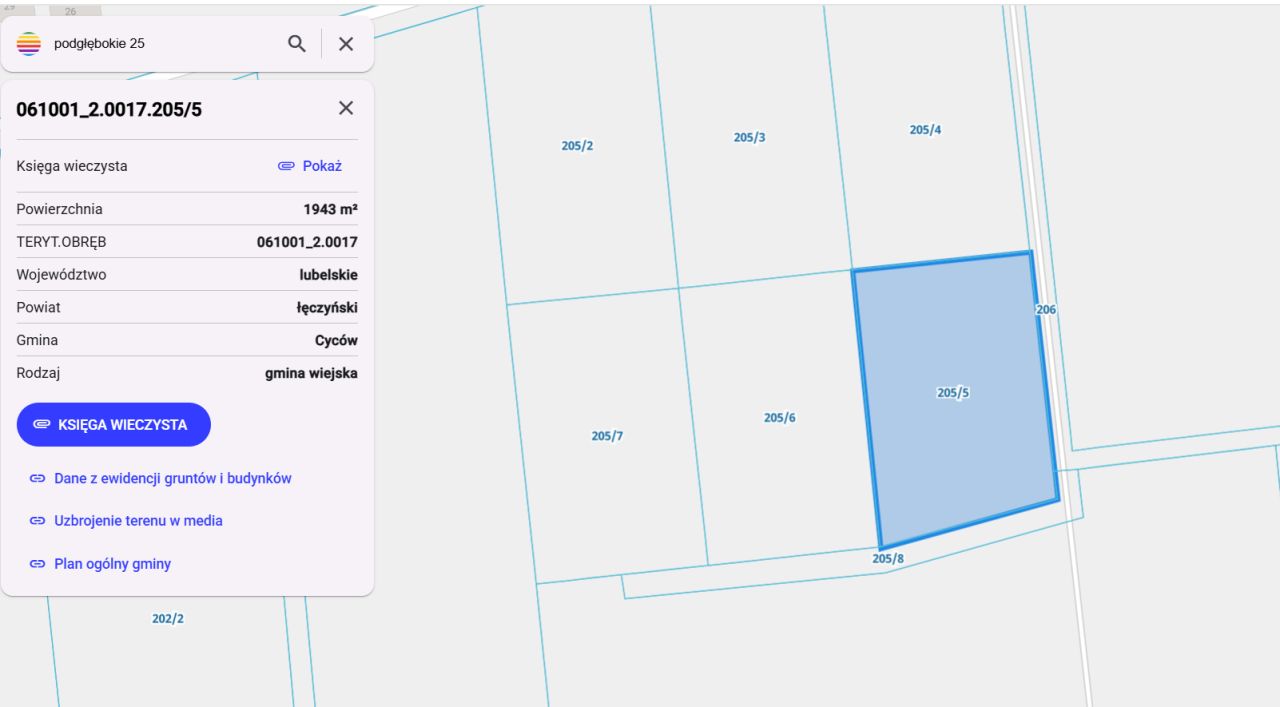Click the Powiat row label
Image resolution: width=1280 pixels, height=707 pixels.
39,308
